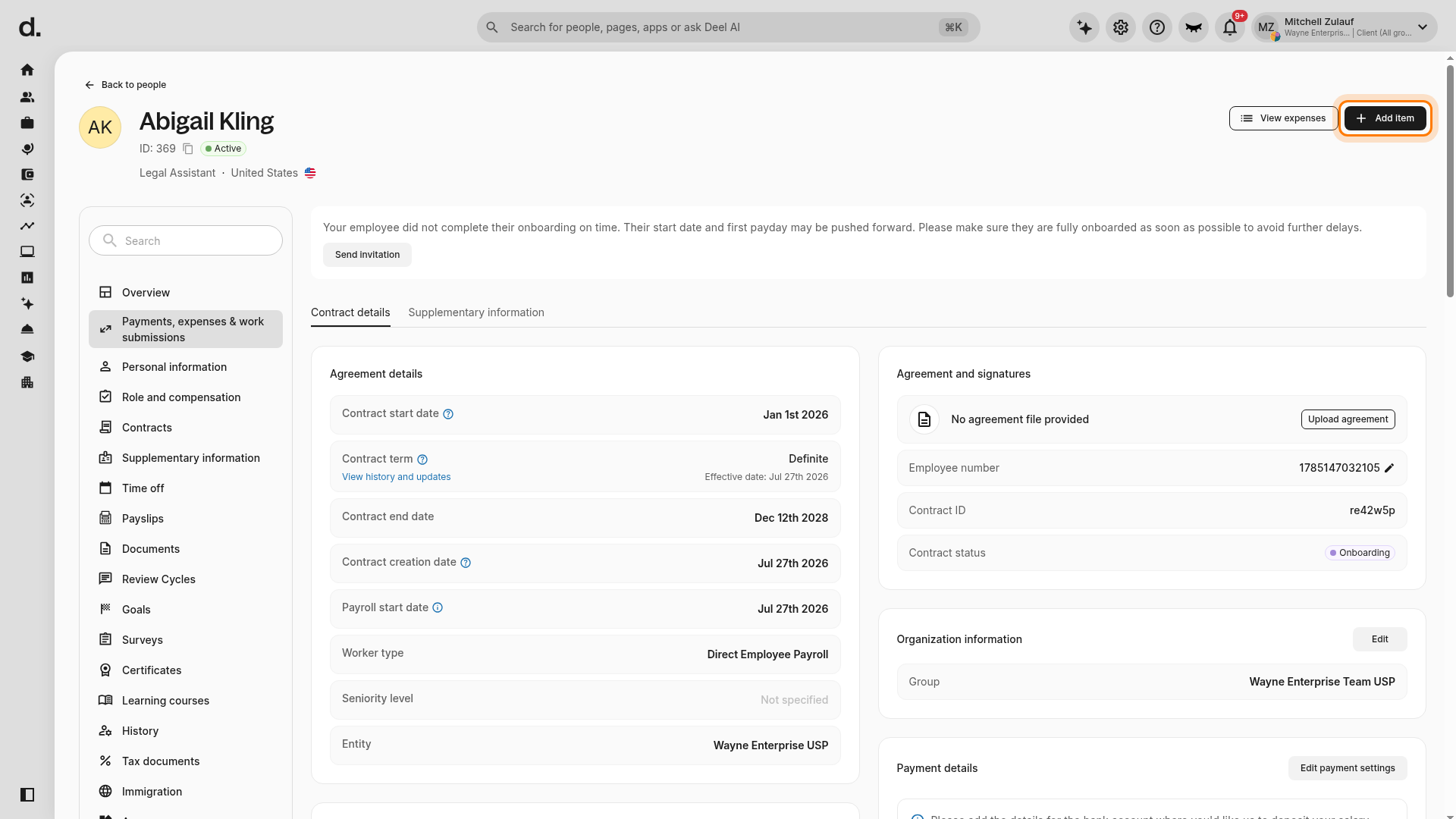Click Edit payment settings button
Viewport: 1456px width, 819px height.
(1348, 768)
